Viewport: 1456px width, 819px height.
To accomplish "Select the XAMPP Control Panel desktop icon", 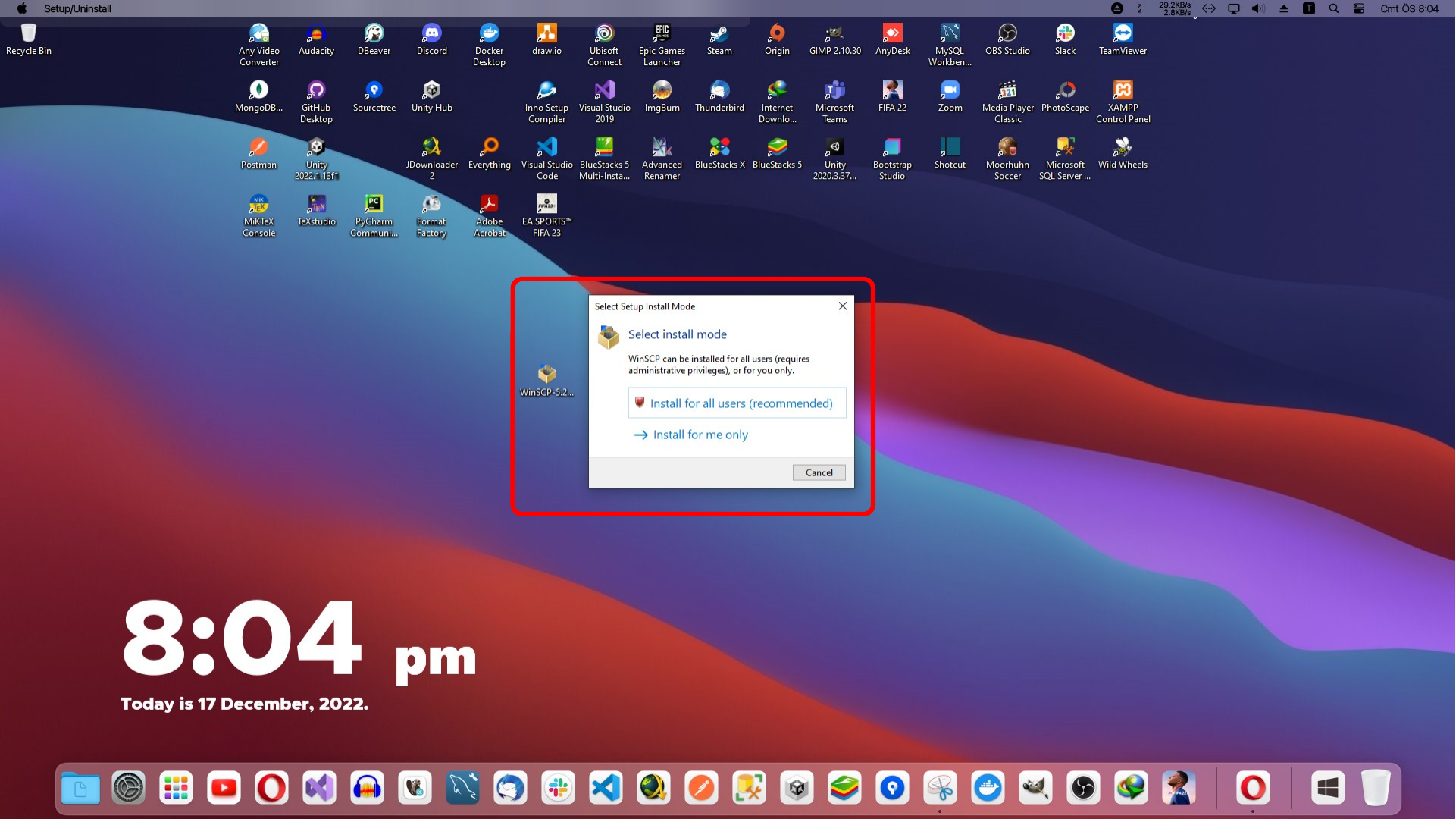I will click(x=1123, y=102).
